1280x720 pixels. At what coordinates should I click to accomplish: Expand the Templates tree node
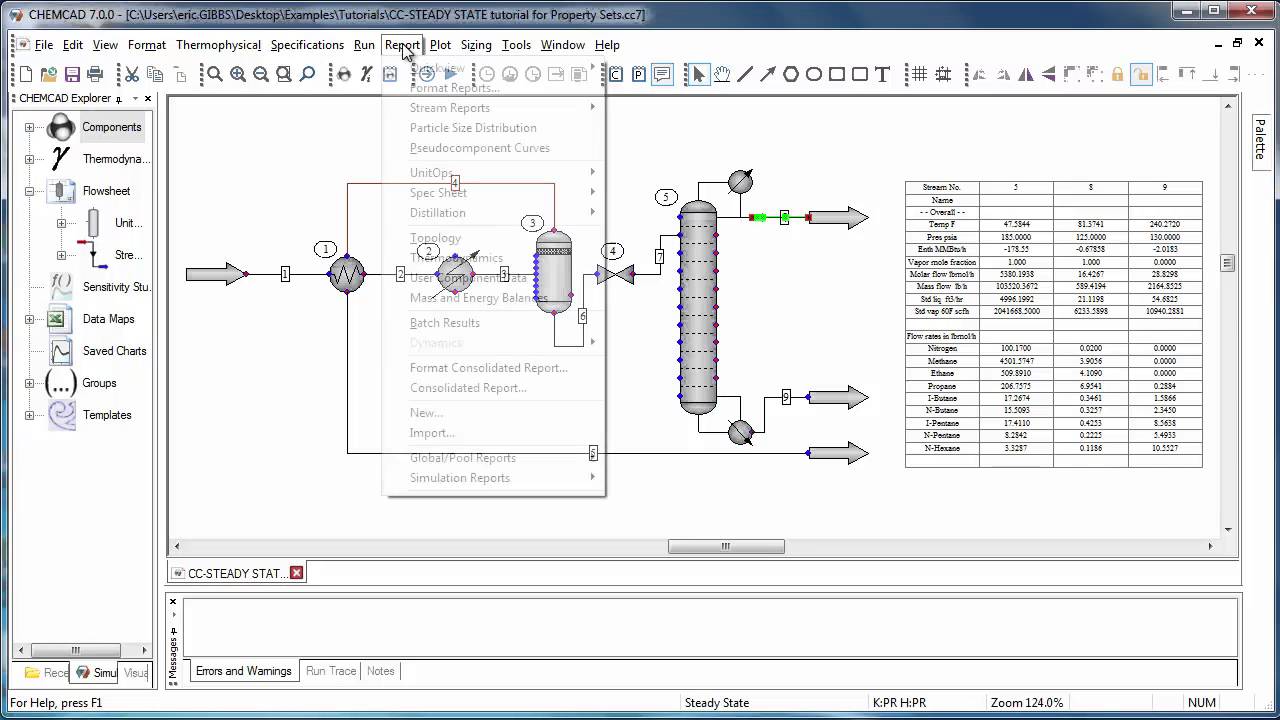[29, 415]
